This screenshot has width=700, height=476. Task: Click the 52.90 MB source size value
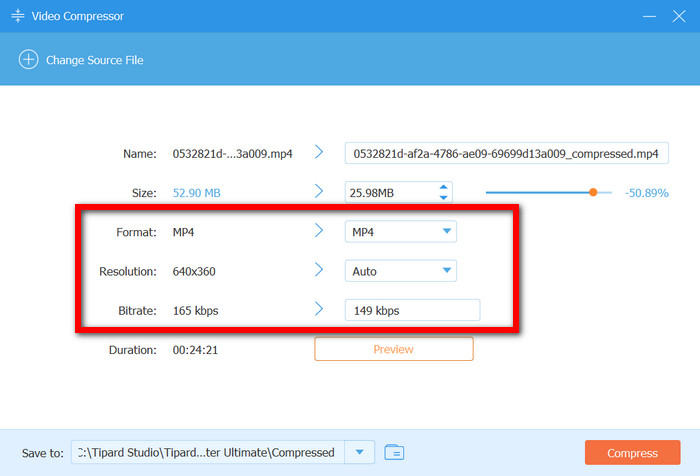tap(196, 193)
